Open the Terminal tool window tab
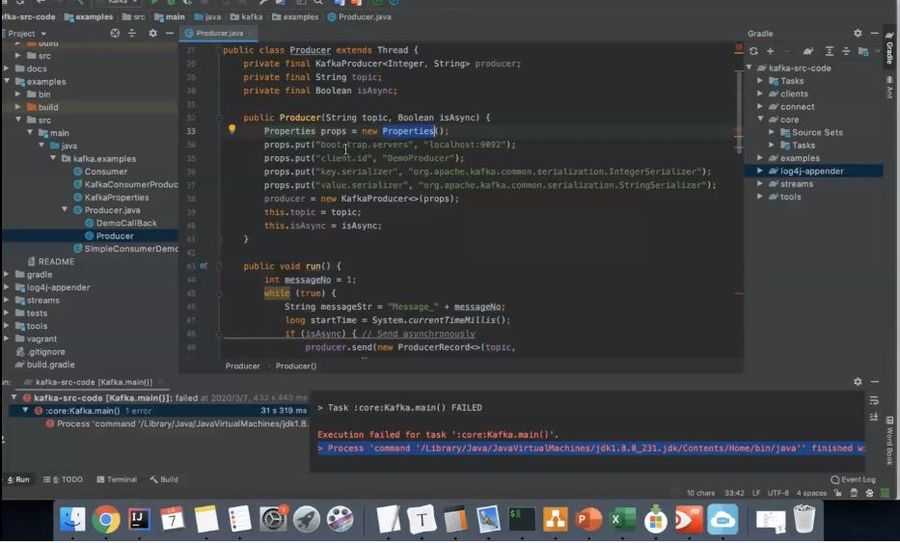 coord(117,479)
